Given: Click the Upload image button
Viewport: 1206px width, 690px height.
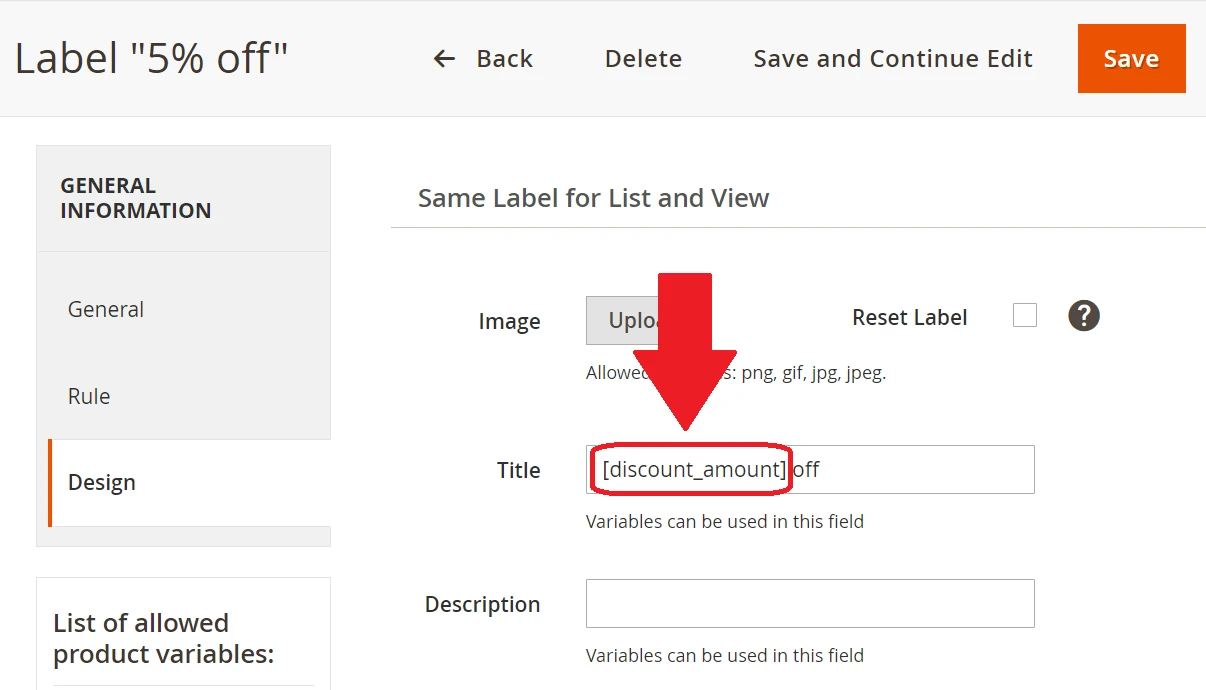Looking at the screenshot, I should click(610, 321).
